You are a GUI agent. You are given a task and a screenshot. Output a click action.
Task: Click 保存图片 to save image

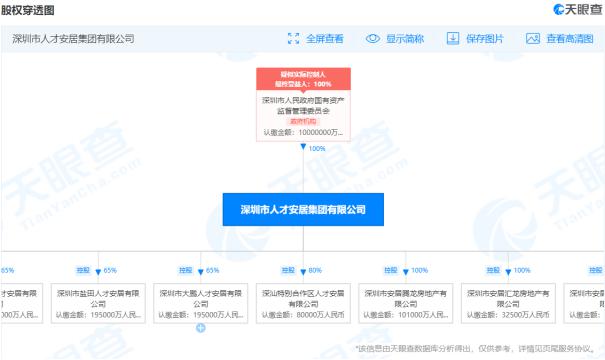485,39
